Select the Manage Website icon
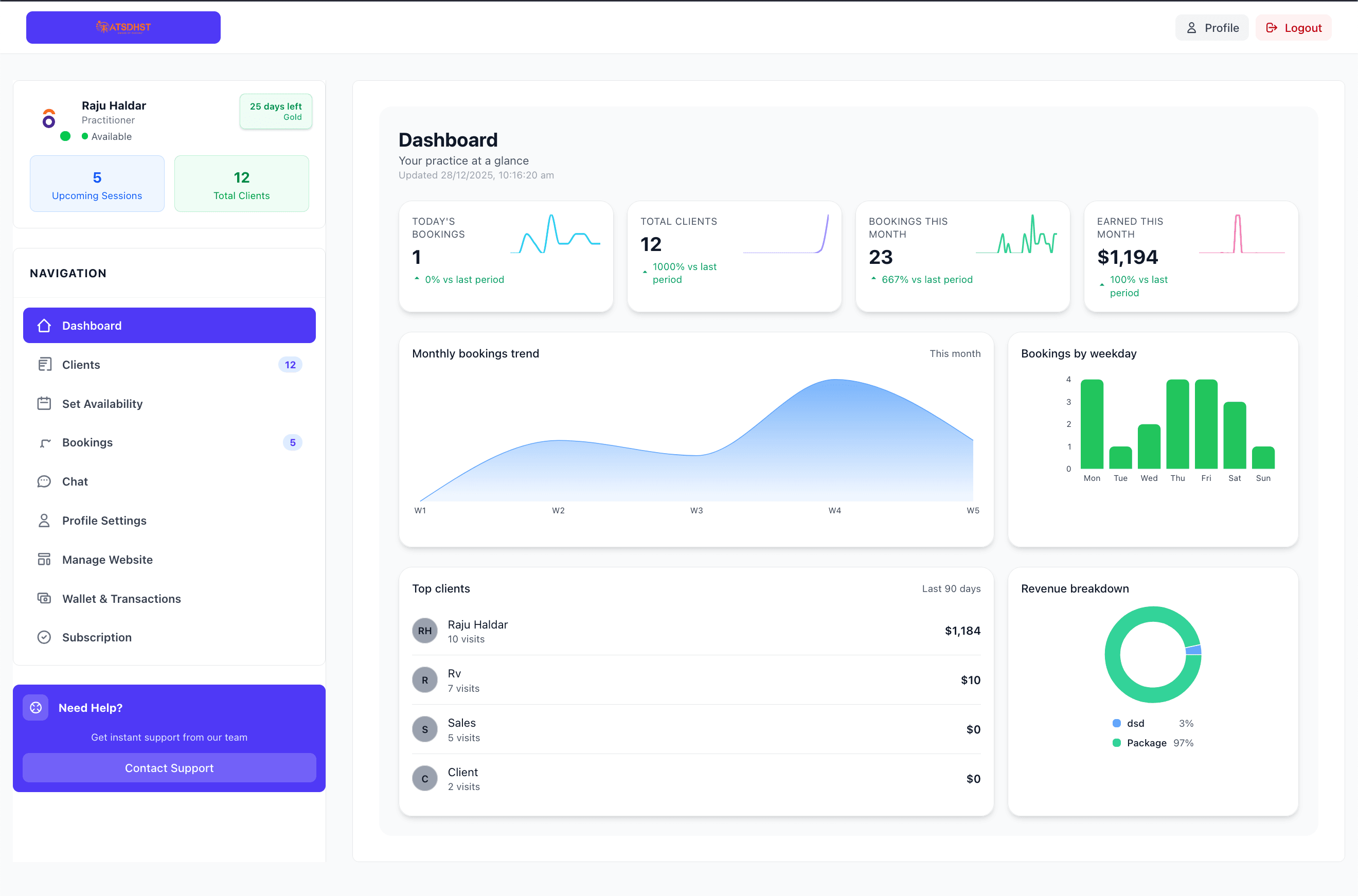 [45, 559]
